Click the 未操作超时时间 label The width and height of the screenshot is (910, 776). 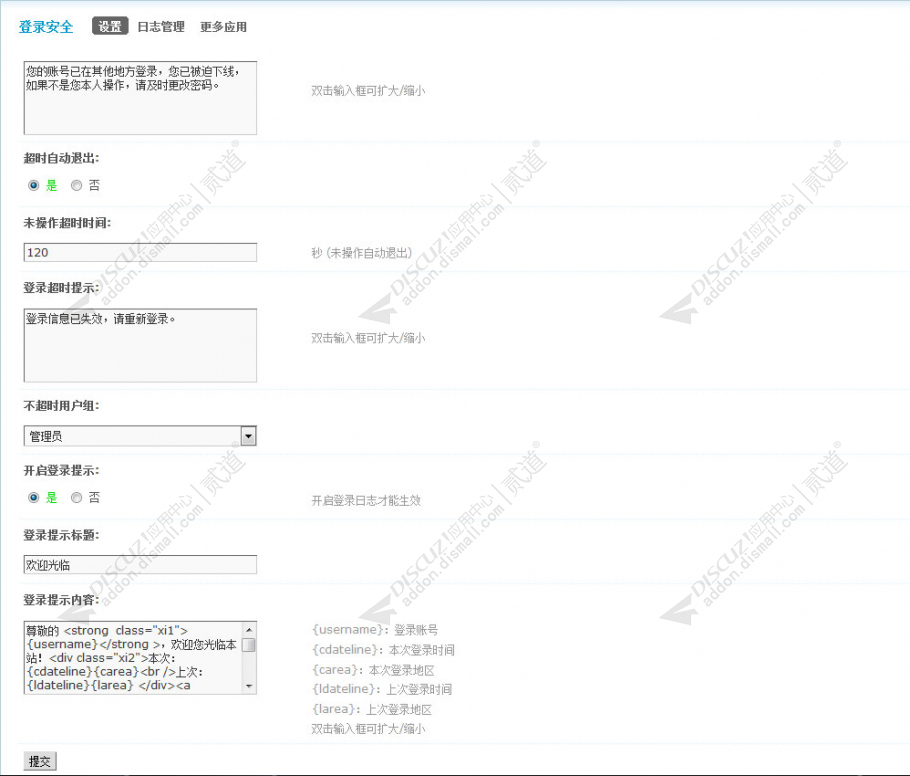(x=67, y=223)
